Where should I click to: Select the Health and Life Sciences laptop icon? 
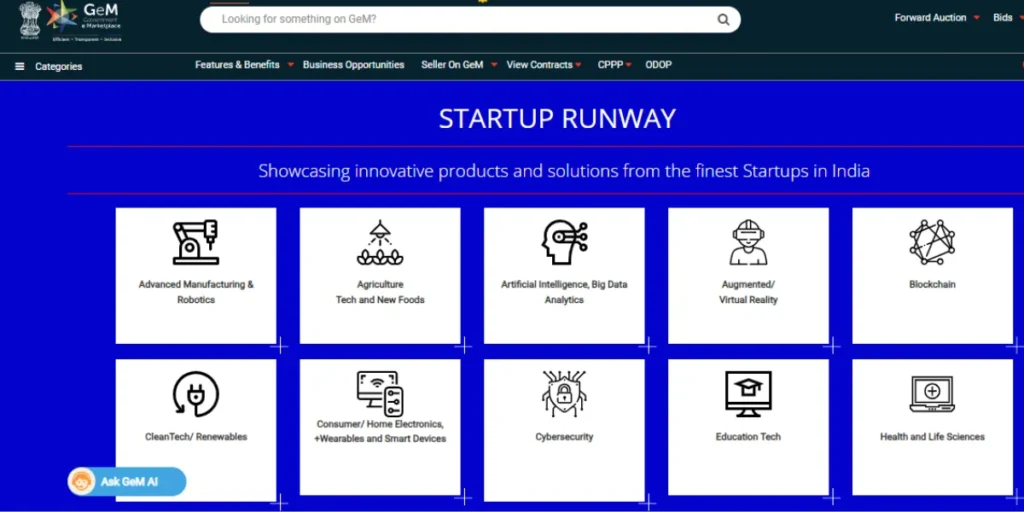click(x=933, y=394)
